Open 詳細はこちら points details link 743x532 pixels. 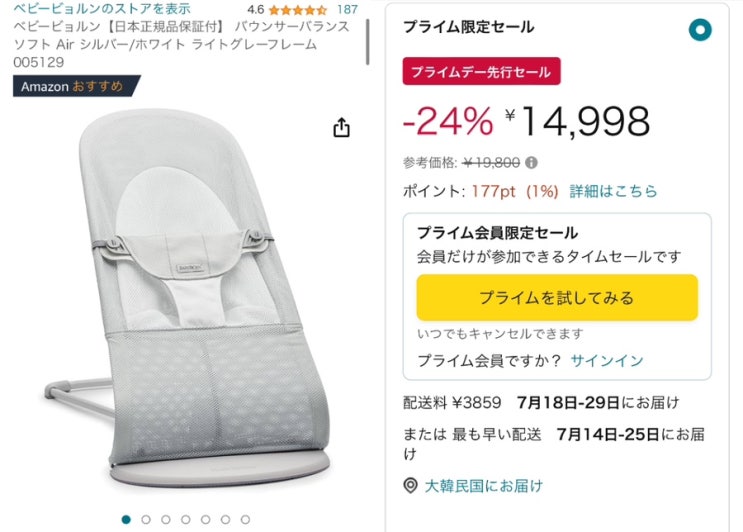[x=613, y=190]
